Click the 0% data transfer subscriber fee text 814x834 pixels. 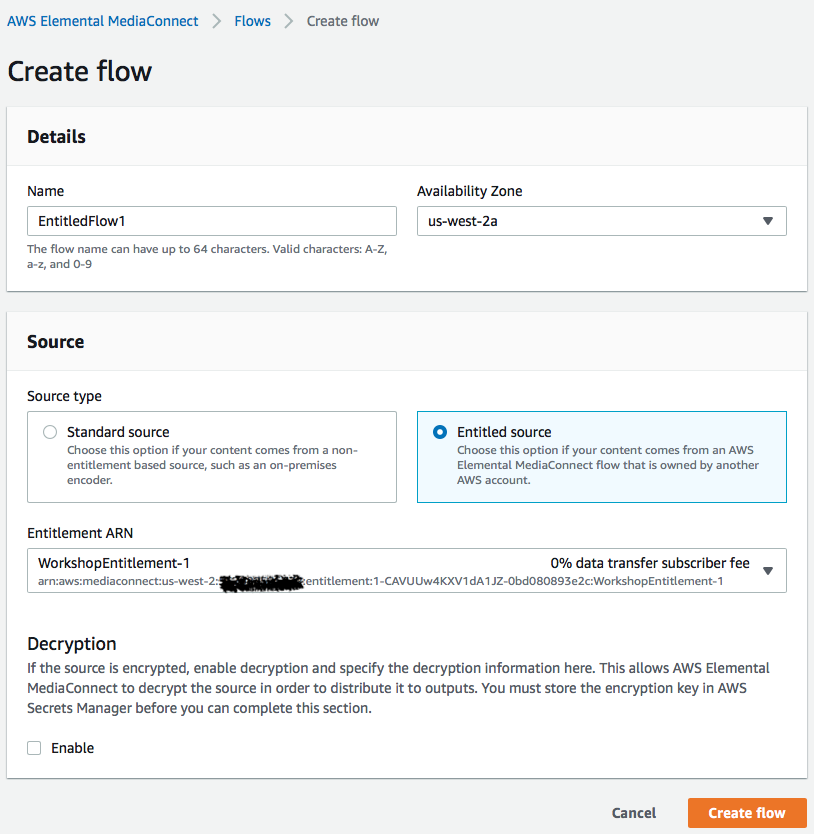point(650,563)
